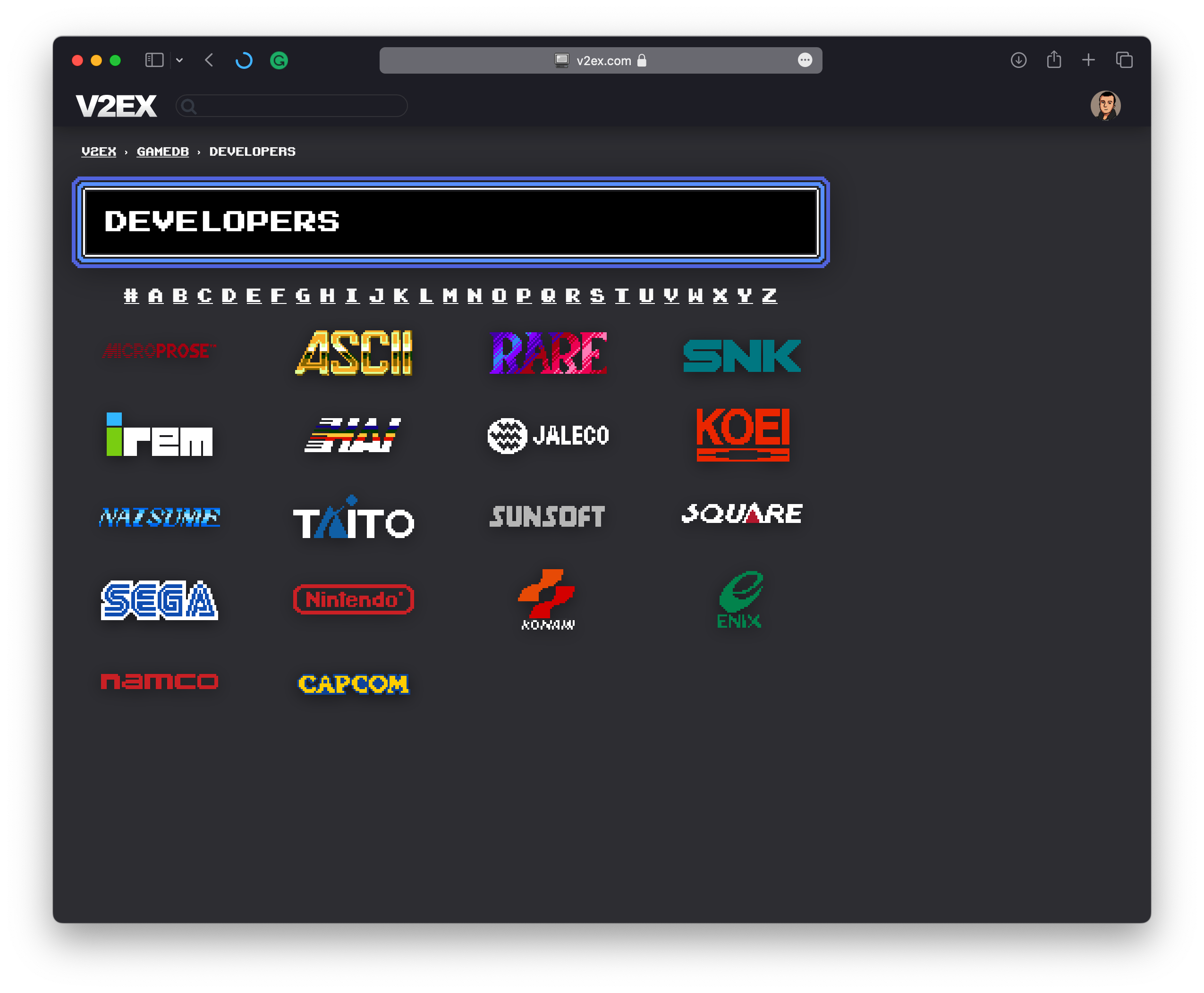Navigate back with the browser back button

pyautogui.click(x=209, y=59)
